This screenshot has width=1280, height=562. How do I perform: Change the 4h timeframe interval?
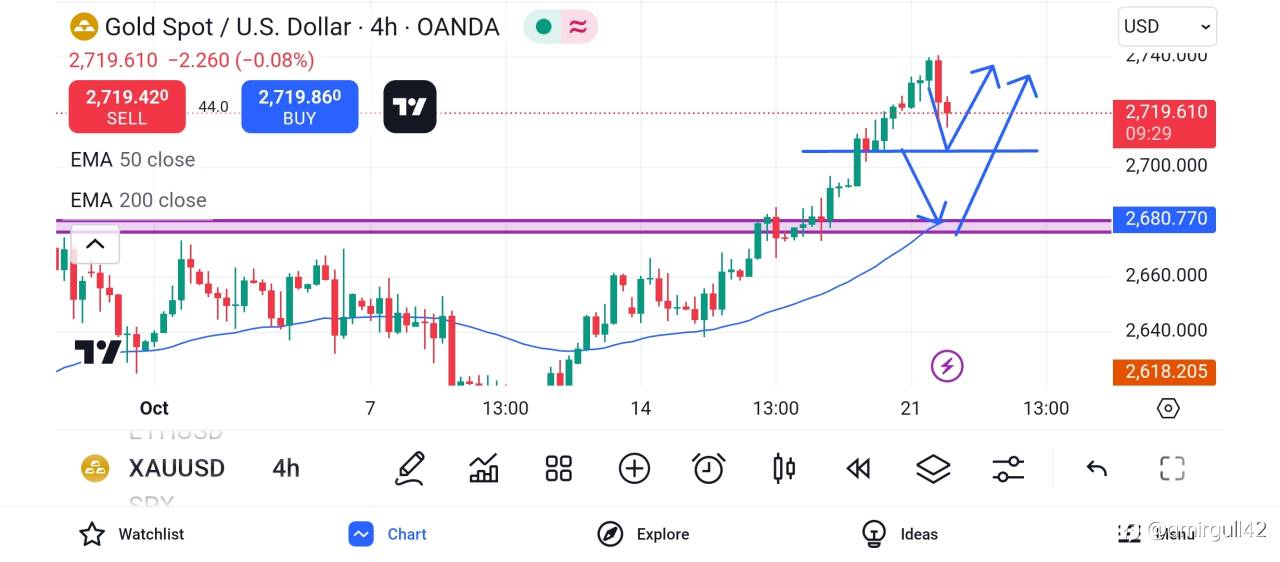(x=286, y=468)
